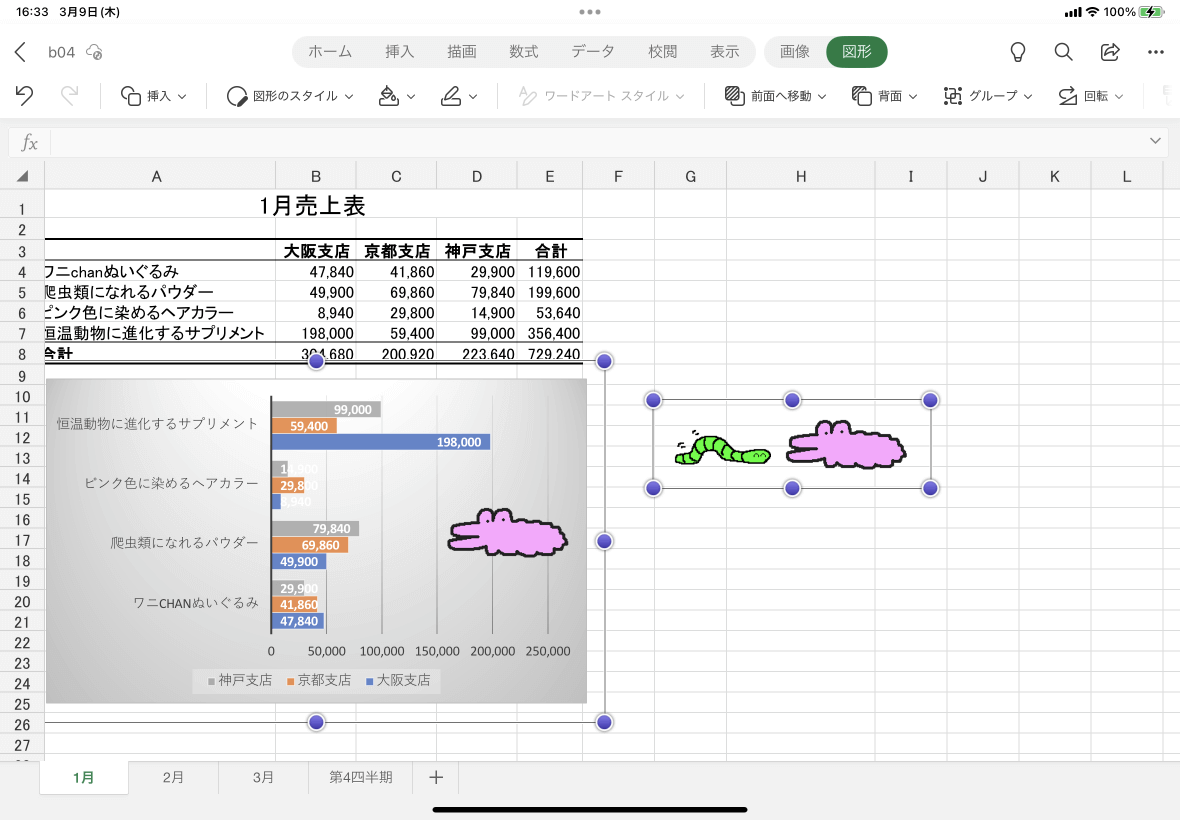Open the lightbulb Tell Me icon

pos(1017,52)
